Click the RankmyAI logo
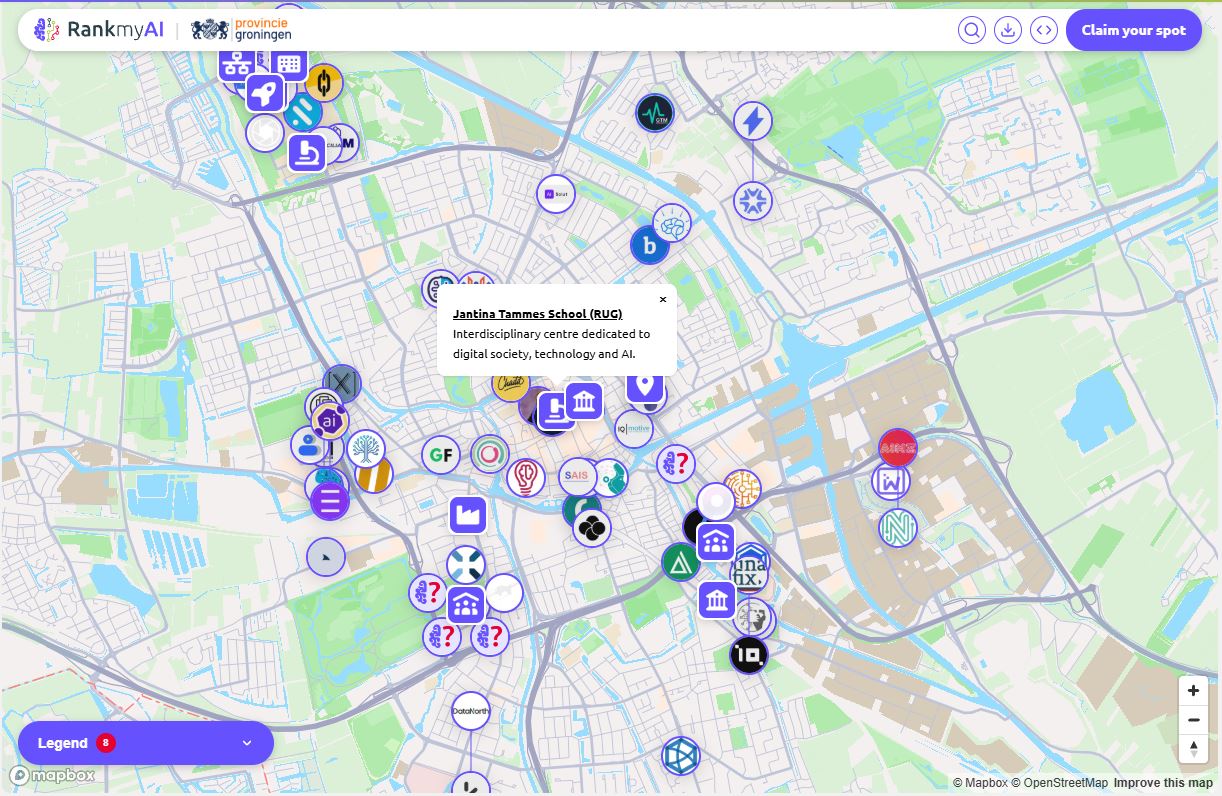 tap(98, 30)
